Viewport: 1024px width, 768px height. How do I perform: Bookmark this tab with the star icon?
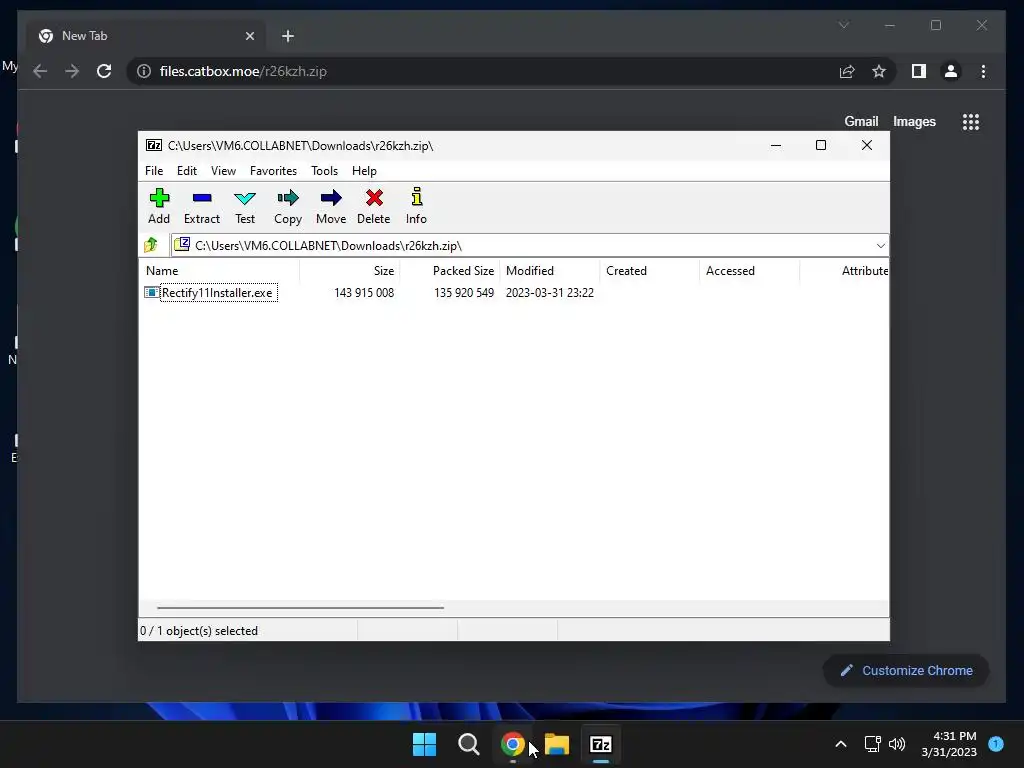tap(879, 71)
